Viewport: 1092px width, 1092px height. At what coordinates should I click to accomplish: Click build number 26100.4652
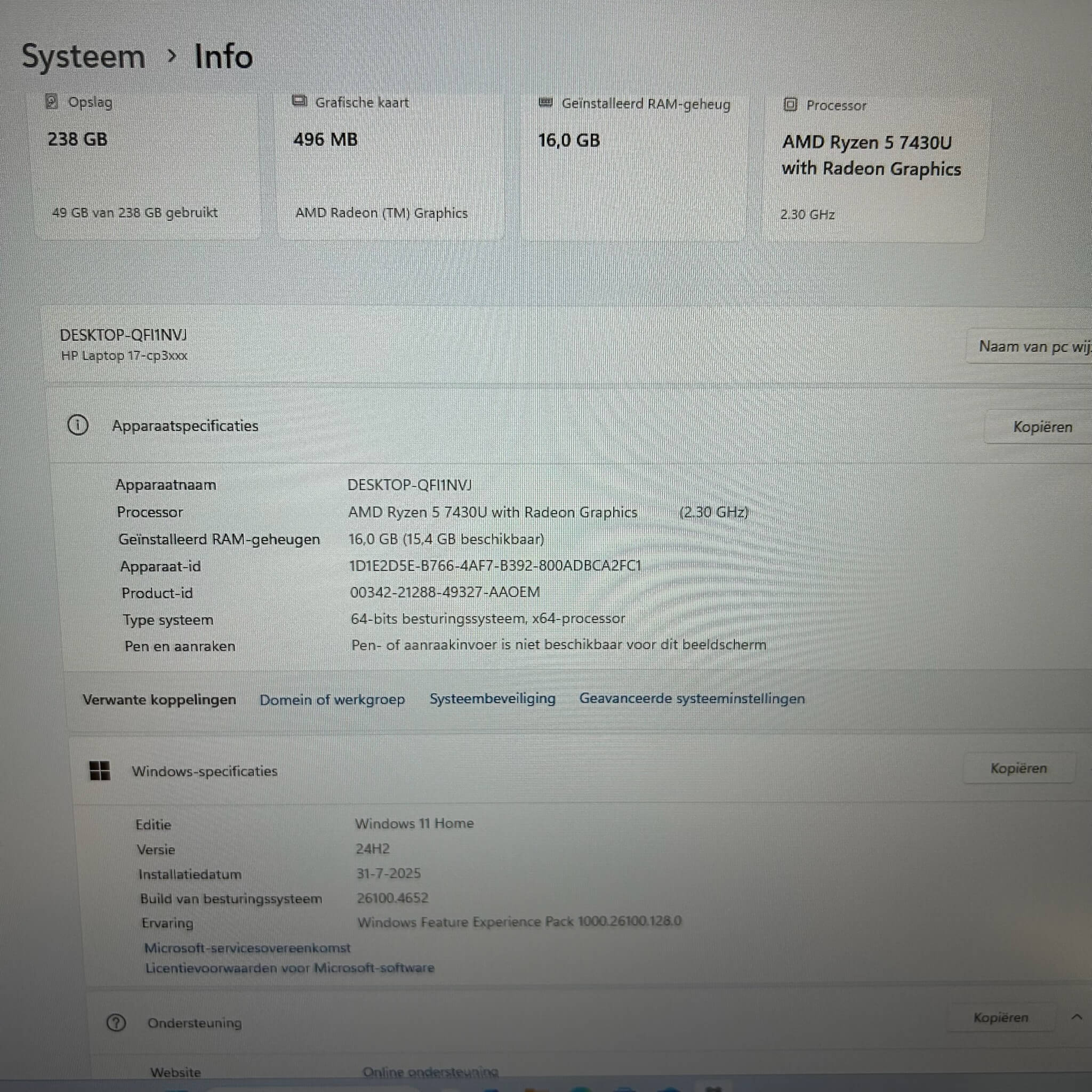[x=392, y=897]
